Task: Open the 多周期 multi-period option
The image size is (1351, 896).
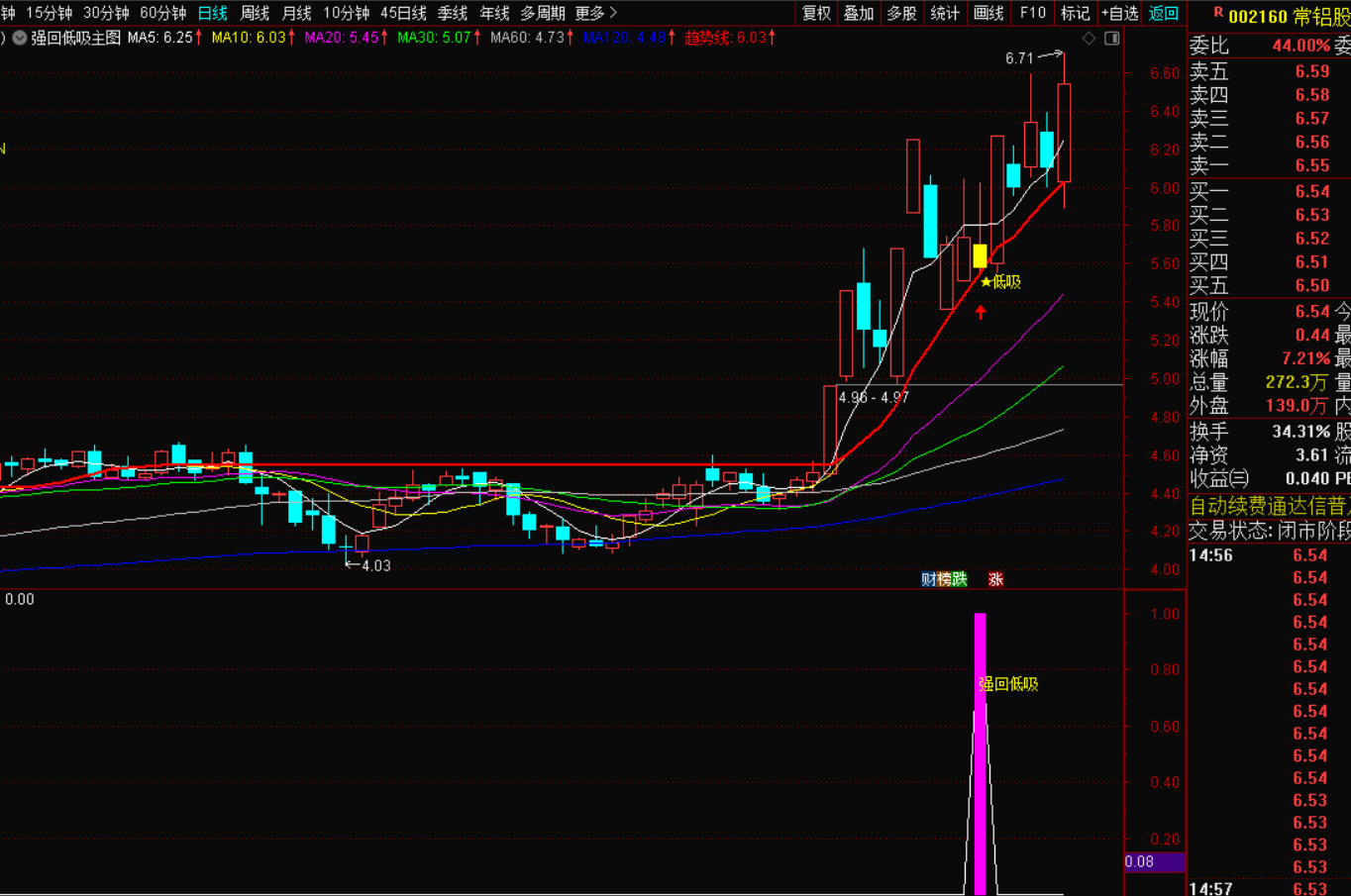Action: 543,13
